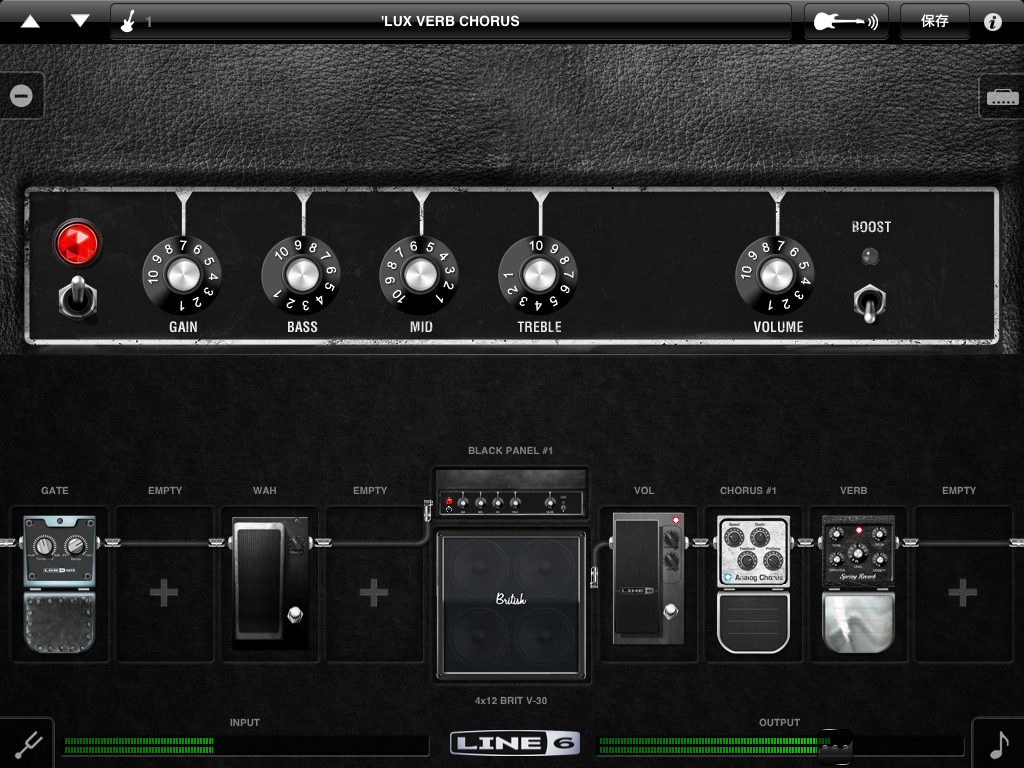The height and width of the screenshot is (768, 1024).
Task: Go to next preset with down arrow
Action: coord(80,21)
